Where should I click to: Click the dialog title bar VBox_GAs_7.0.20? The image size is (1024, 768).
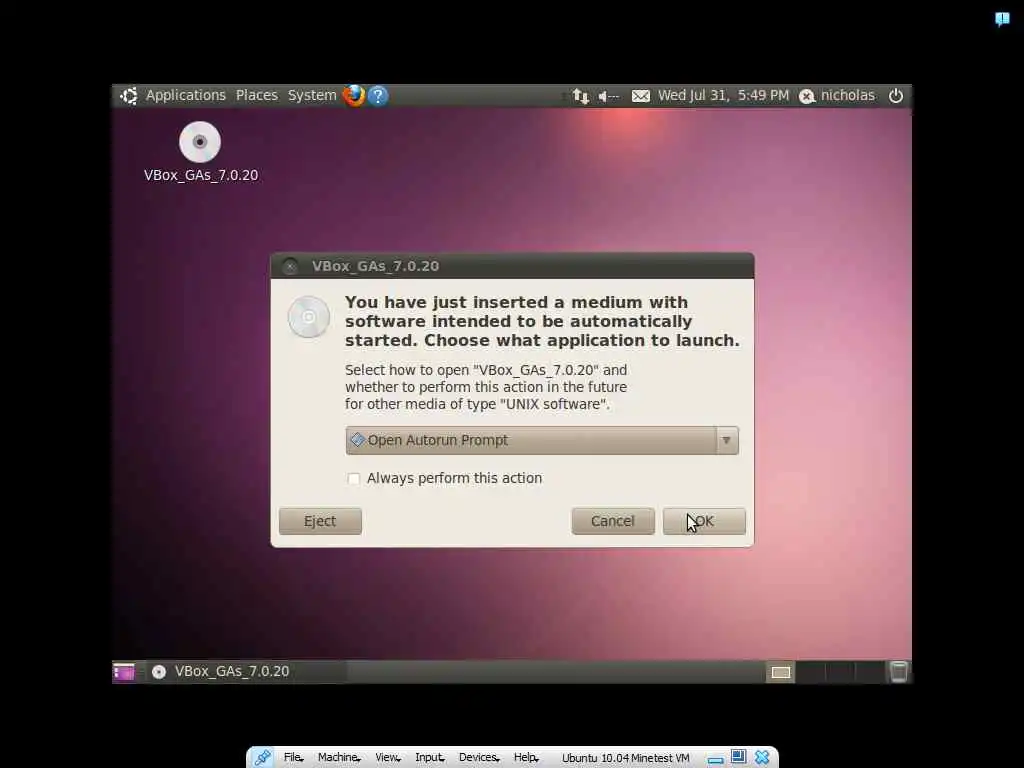click(x=512, y=266)
